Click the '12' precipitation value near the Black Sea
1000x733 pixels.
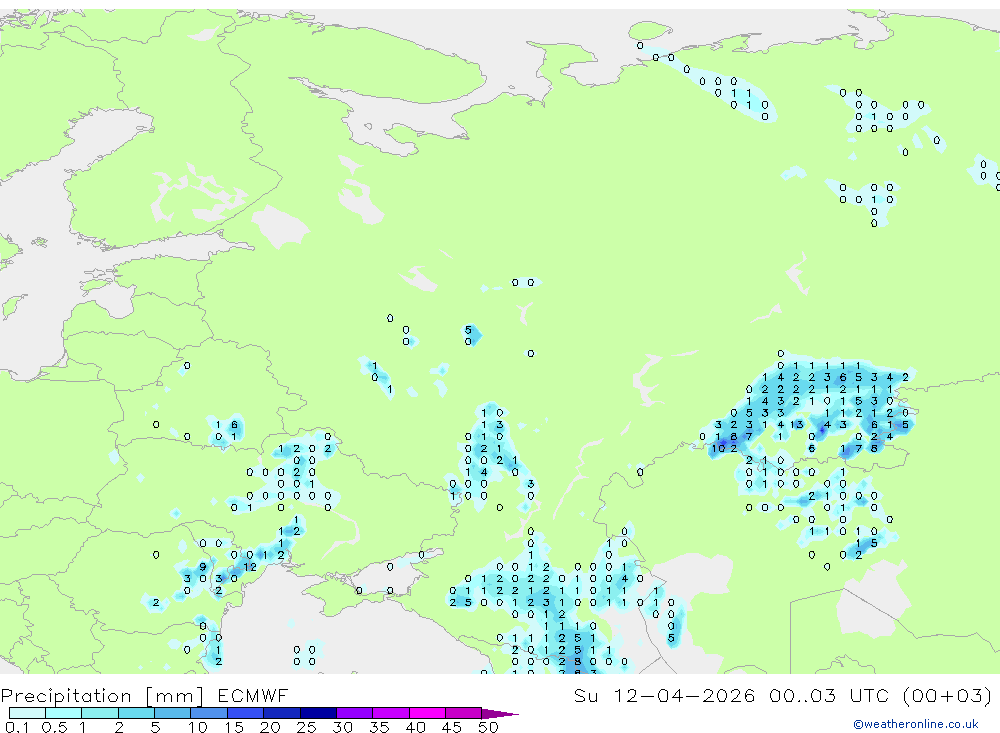[x=249, y=567]
